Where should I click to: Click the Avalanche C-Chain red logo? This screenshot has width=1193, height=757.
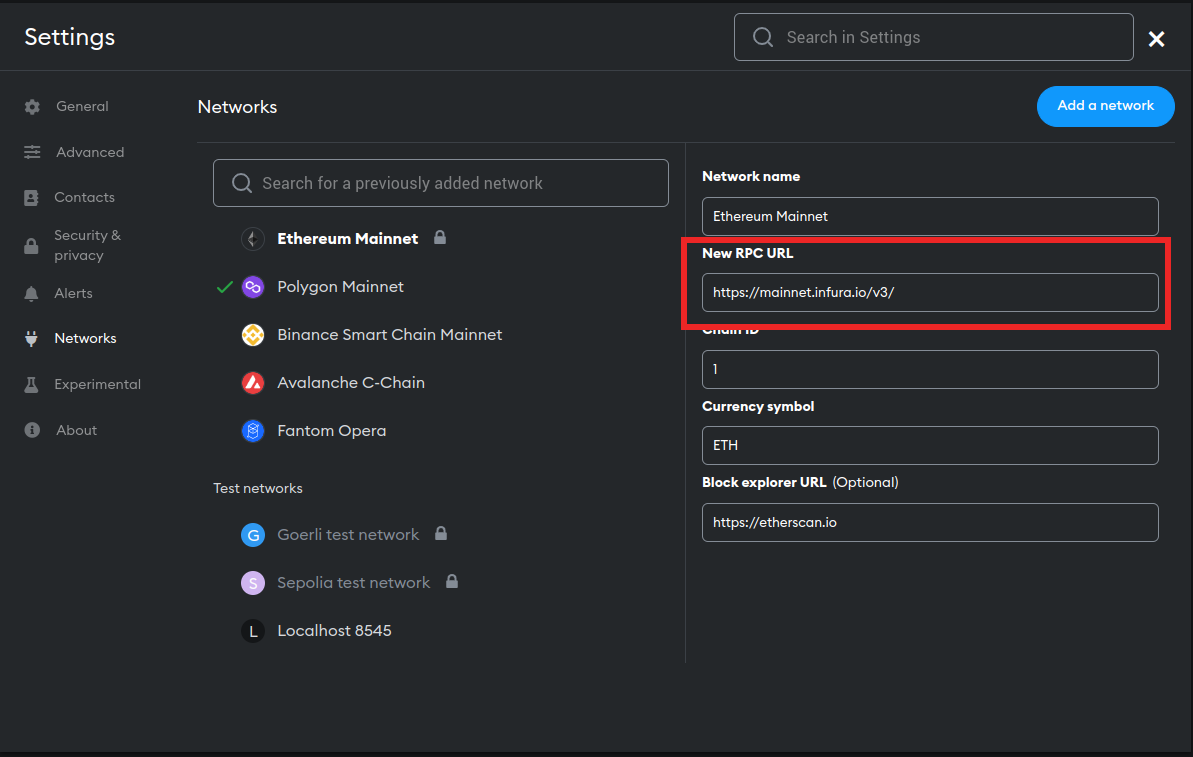tap(252, 383)
